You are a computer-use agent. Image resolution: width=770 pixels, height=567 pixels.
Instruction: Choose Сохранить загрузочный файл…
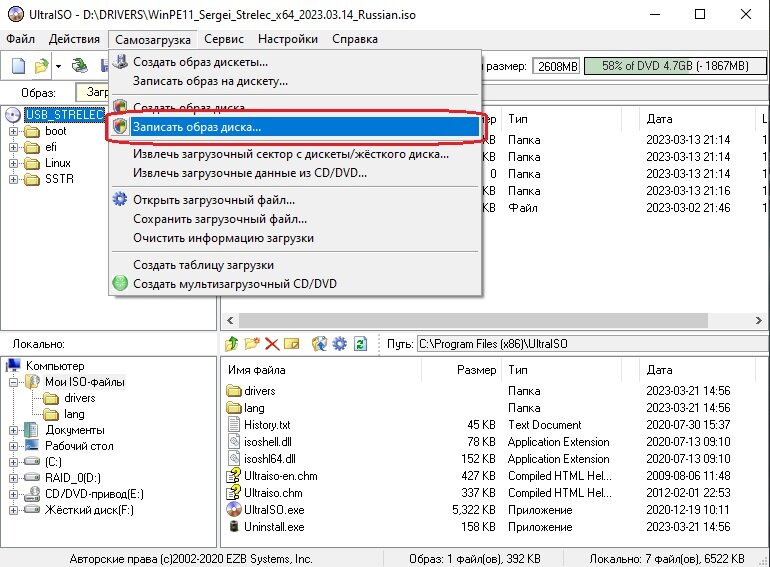coord(295,219)
